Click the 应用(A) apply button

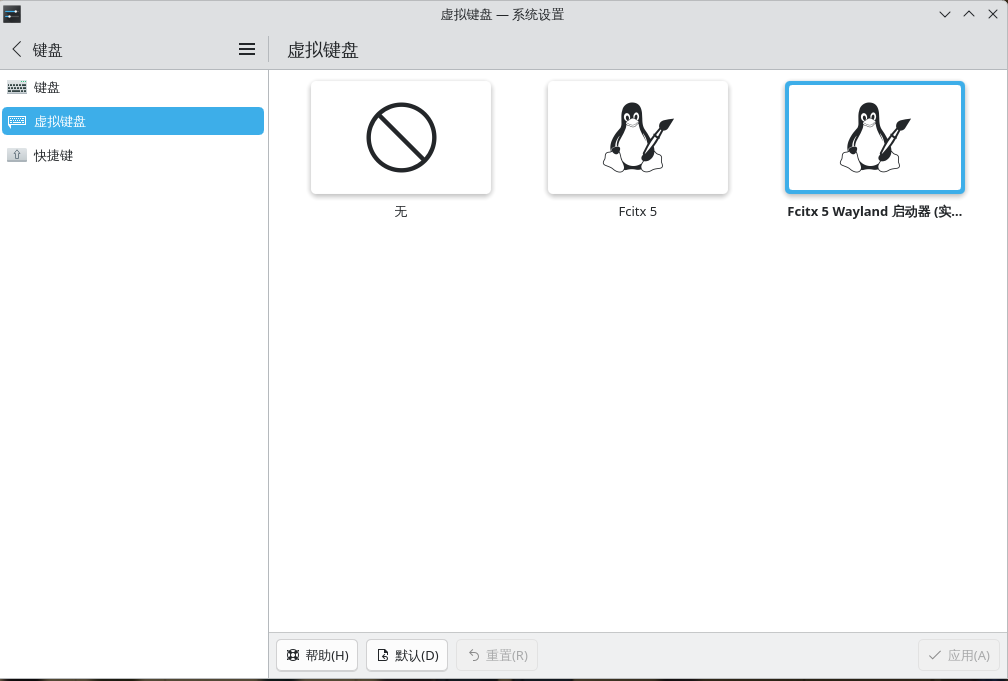coord(959,655)
